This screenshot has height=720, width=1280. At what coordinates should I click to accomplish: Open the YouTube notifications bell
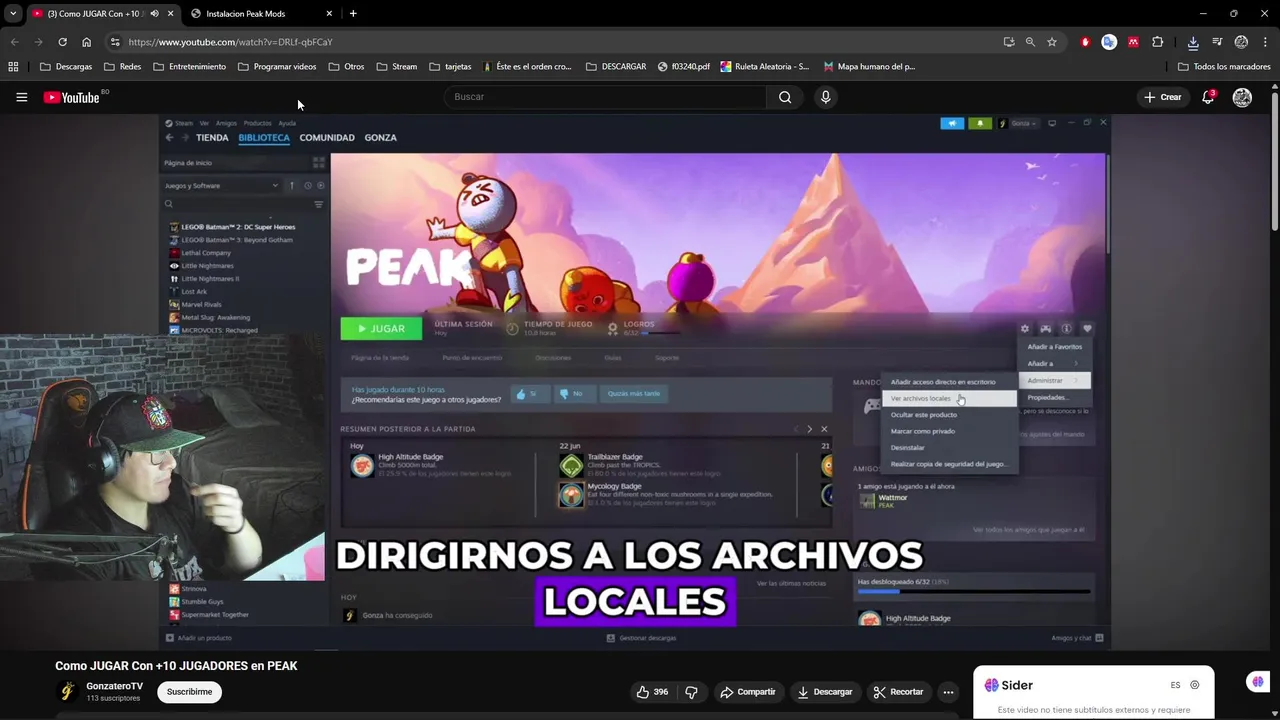click(1208, 97)
